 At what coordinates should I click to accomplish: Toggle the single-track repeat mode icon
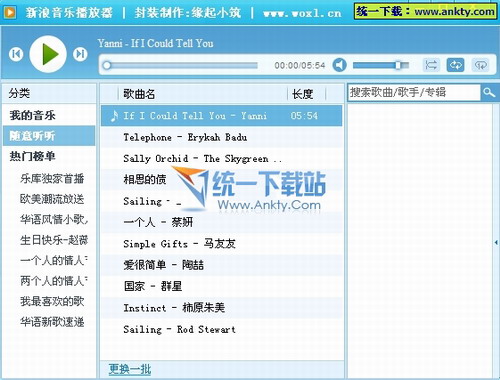click(480, 65)
